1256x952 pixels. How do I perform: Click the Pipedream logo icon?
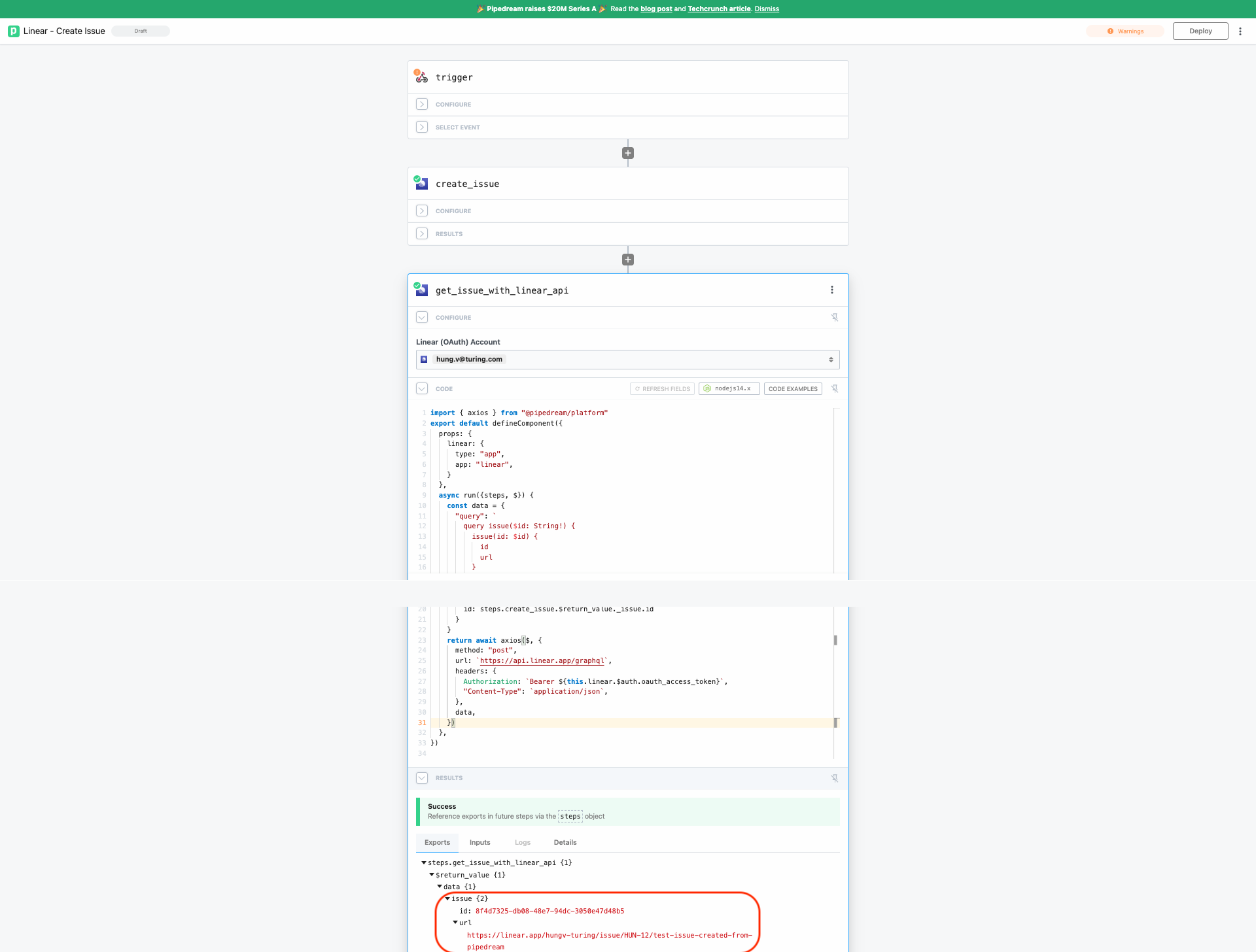click(x=13, y=31)
